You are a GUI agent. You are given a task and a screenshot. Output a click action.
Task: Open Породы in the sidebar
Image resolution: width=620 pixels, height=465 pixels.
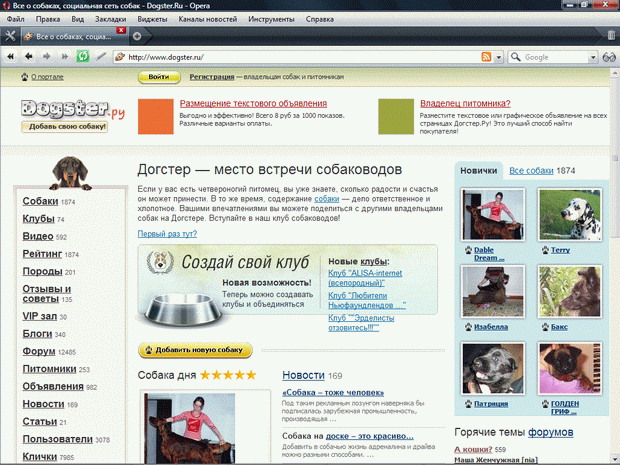click(42, 271)
